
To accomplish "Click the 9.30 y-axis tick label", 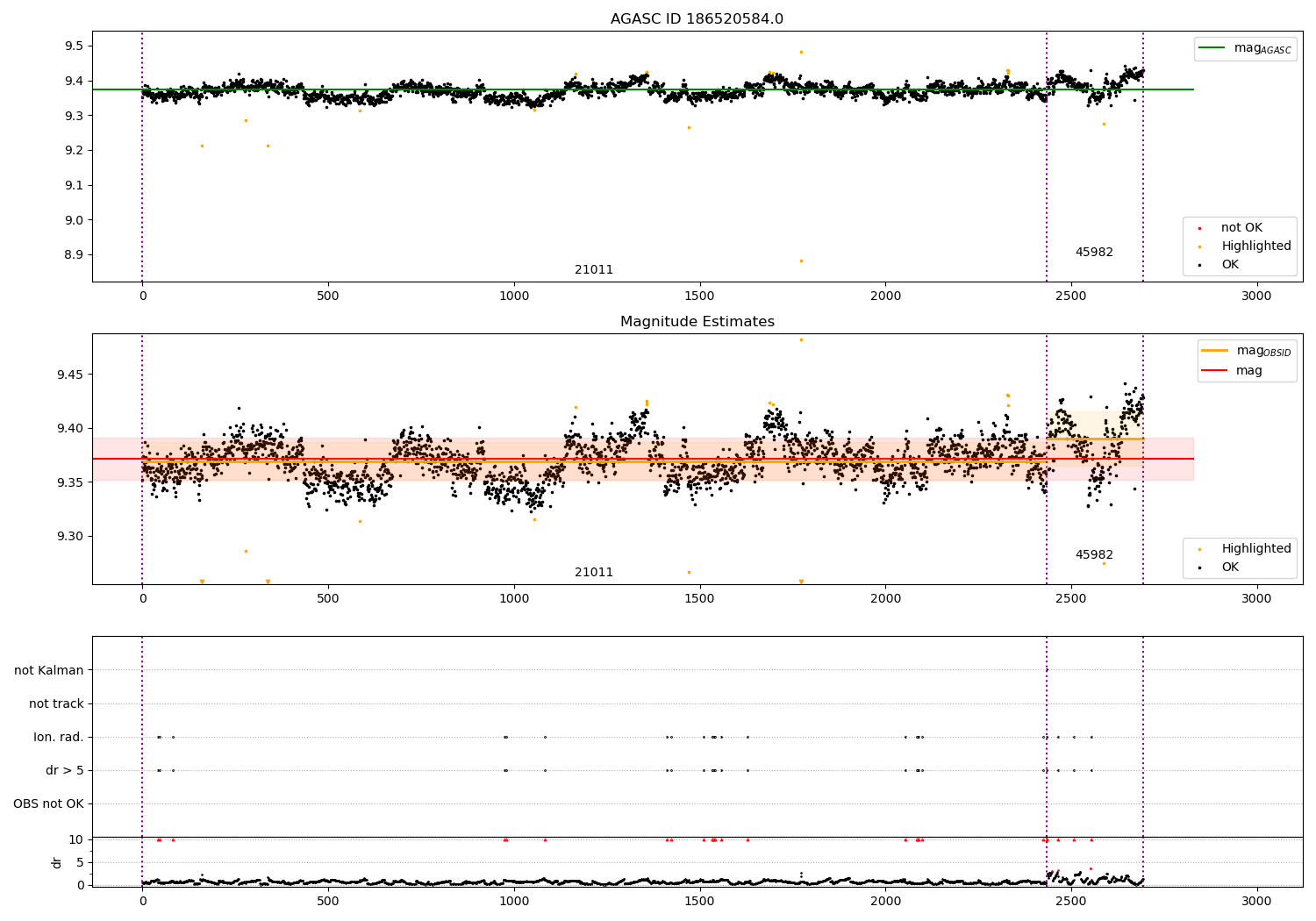I will 70,537.
